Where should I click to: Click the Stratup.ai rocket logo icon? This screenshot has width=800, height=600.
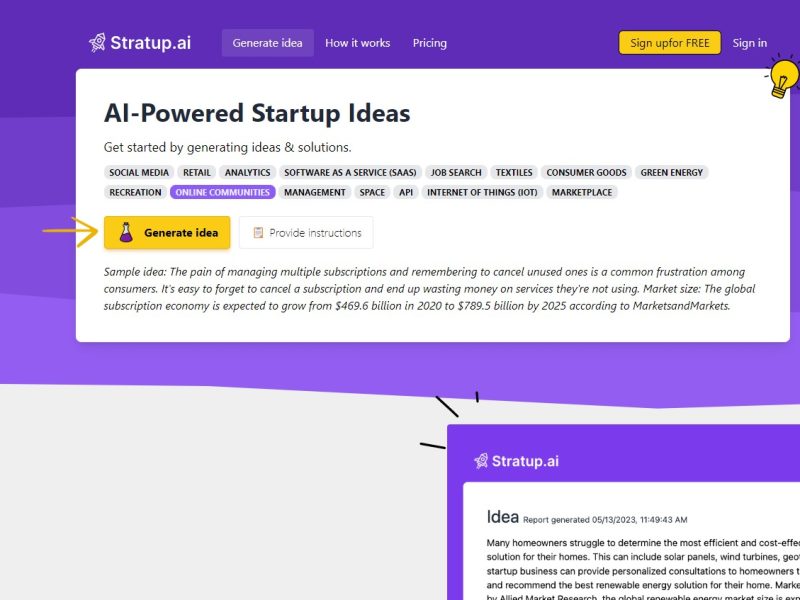click(97, 43)
